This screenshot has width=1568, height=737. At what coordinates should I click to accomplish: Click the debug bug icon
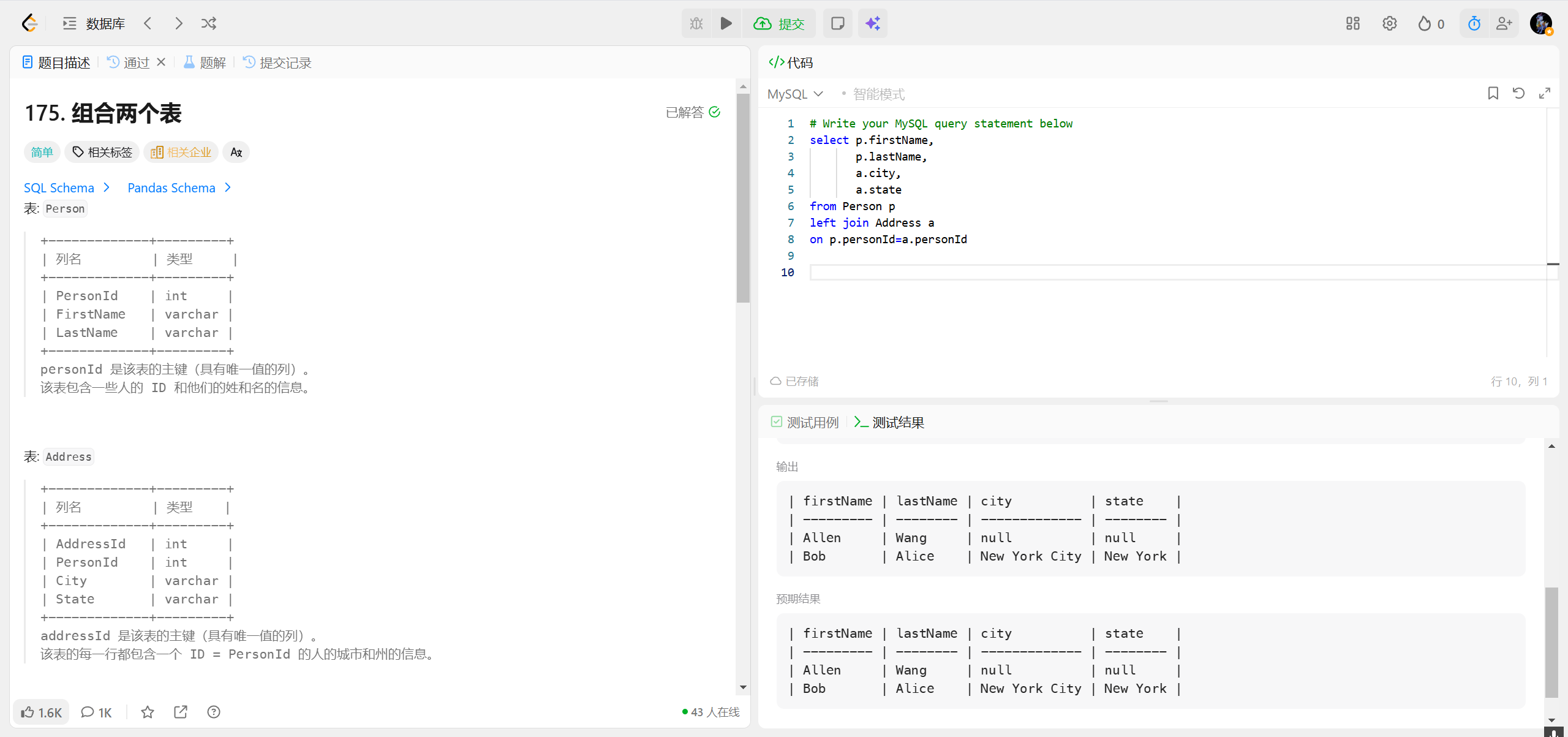(x=696, y=24)
